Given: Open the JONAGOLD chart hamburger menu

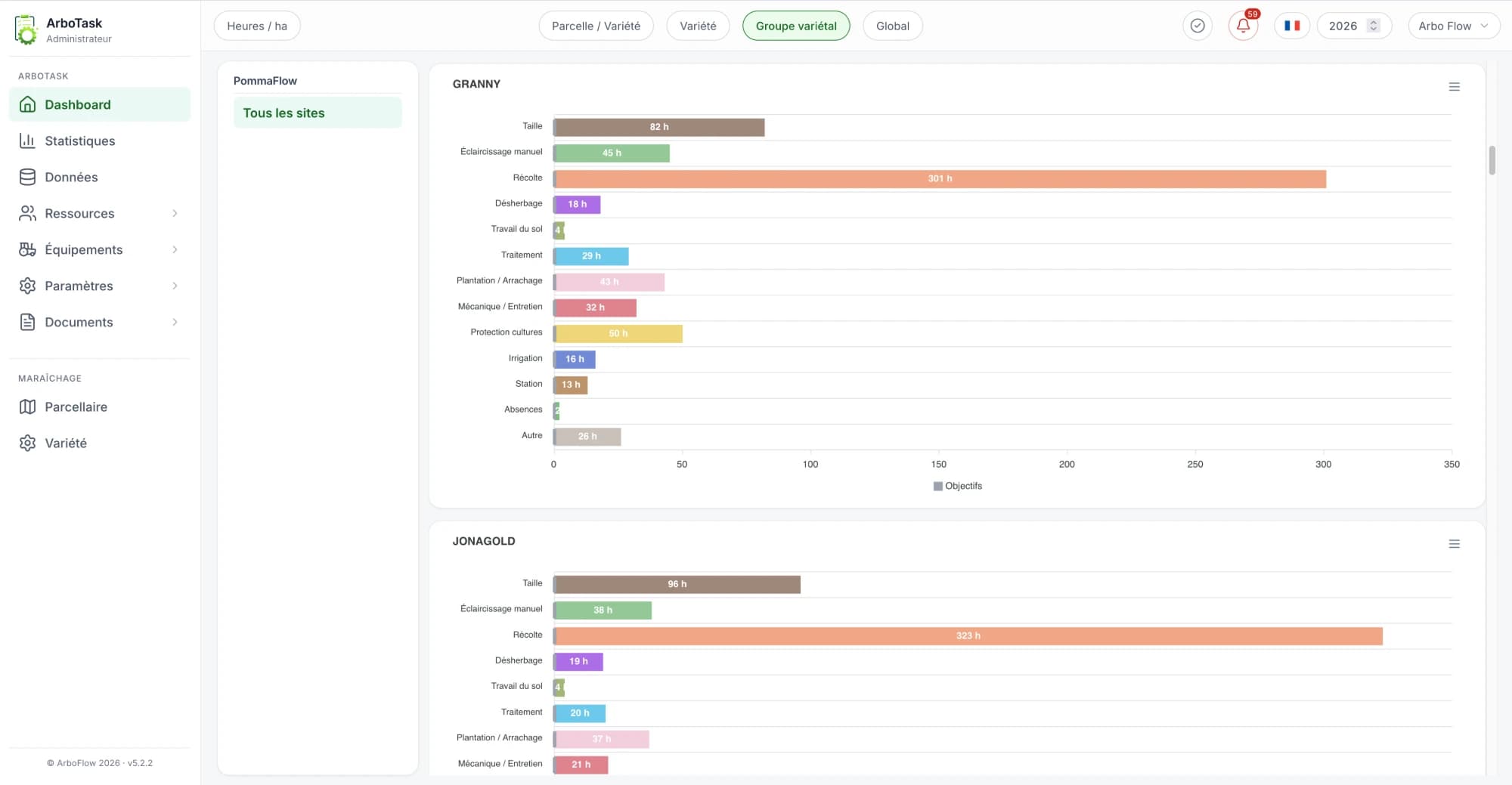Looking at the screenshot, I should pyautogui.click(x=1454, y=544).
